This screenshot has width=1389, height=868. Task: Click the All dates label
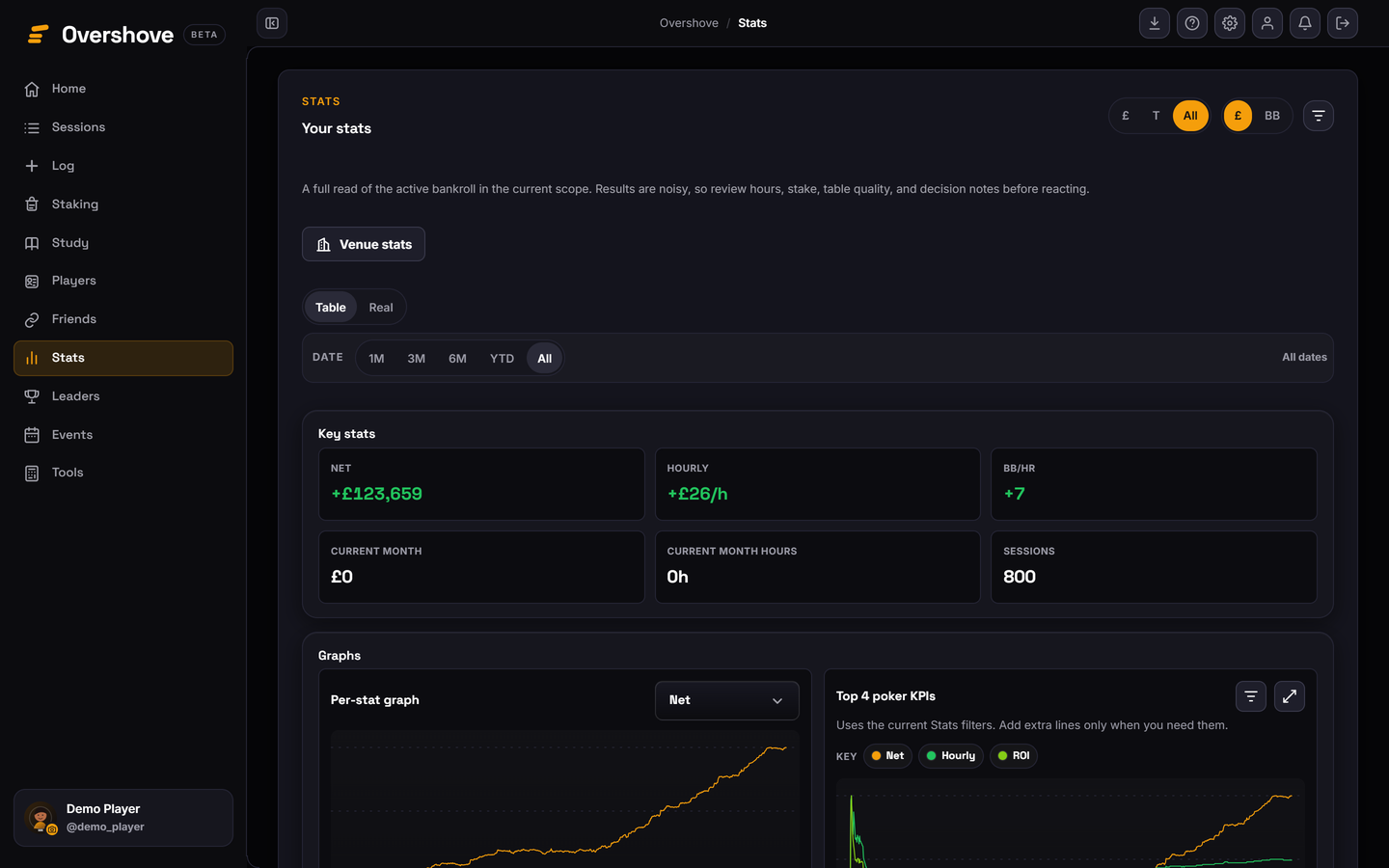click(x=1304, y=358)
